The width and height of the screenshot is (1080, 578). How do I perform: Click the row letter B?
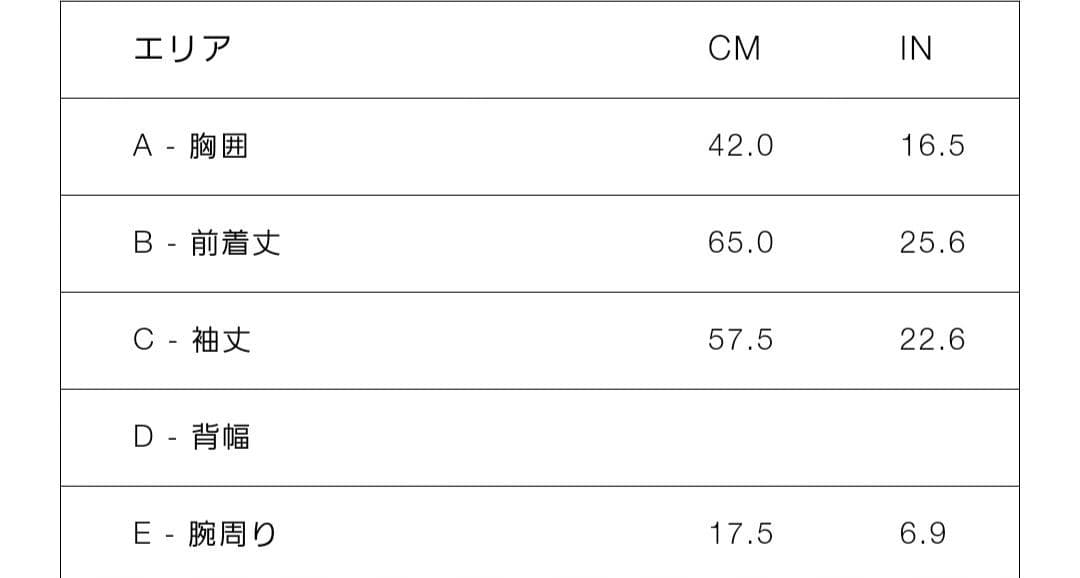(x=143, y=244)
